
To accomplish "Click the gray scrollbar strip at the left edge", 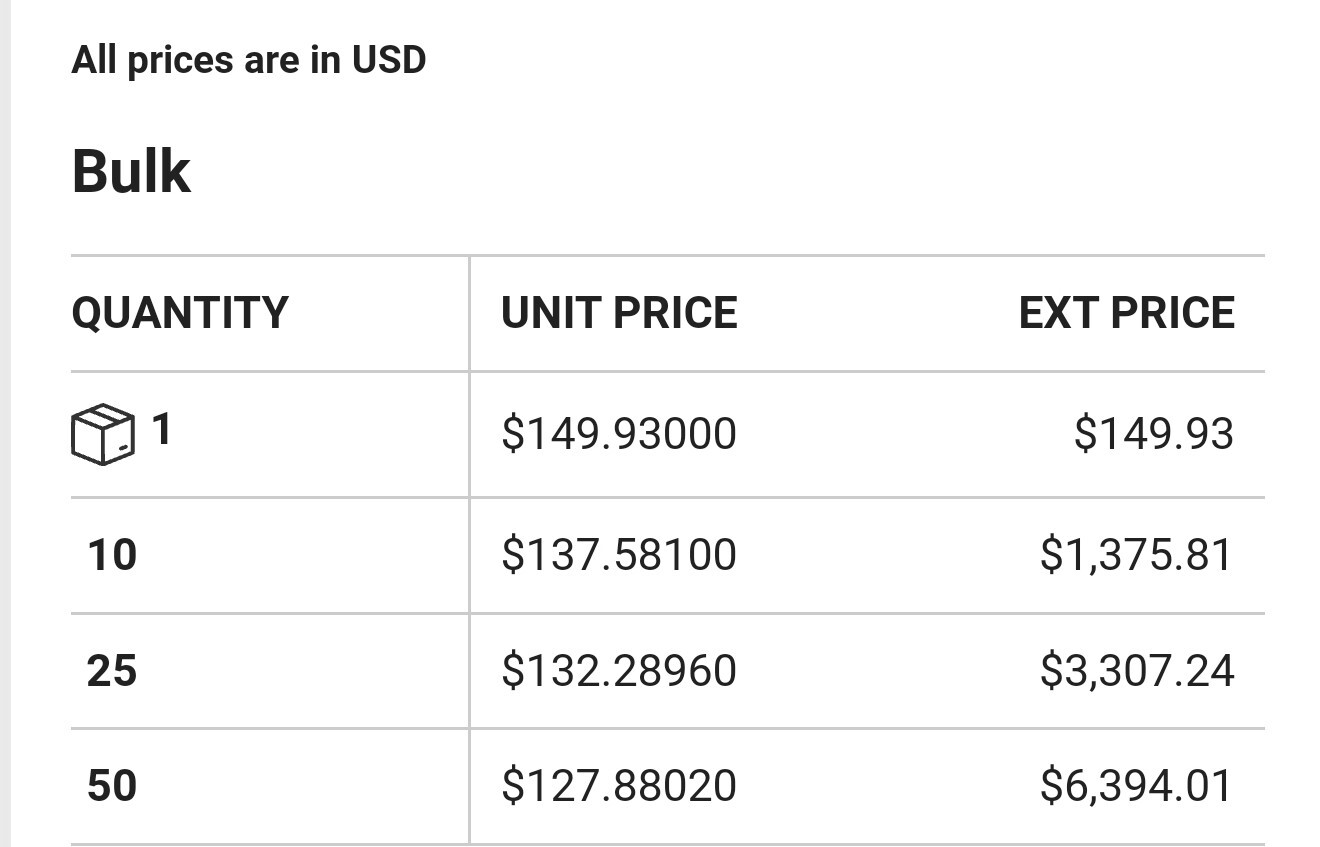I will tap(5, 423).
